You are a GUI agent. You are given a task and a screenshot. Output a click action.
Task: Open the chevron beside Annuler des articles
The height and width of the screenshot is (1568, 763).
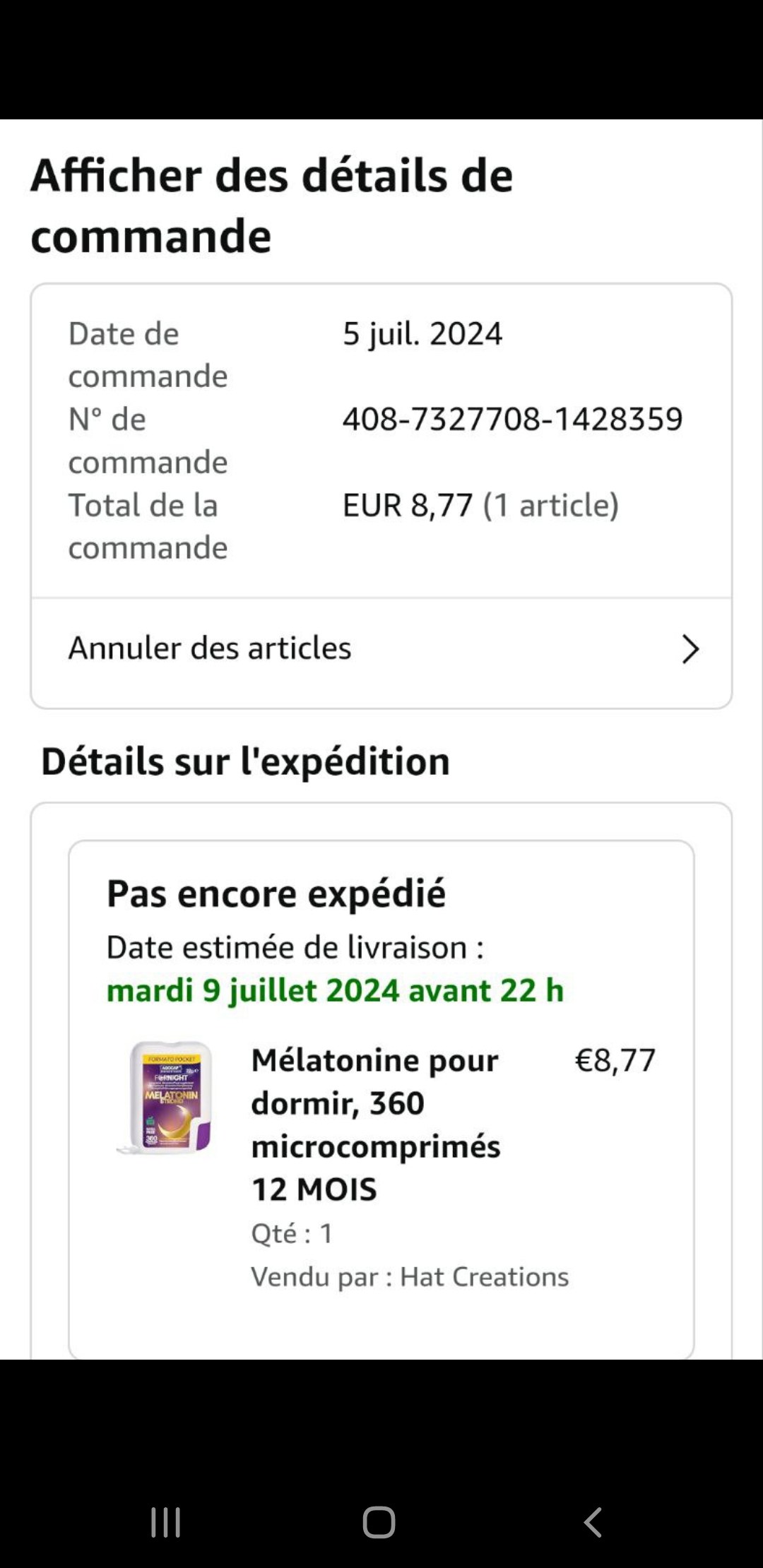(x=690, y=649)
